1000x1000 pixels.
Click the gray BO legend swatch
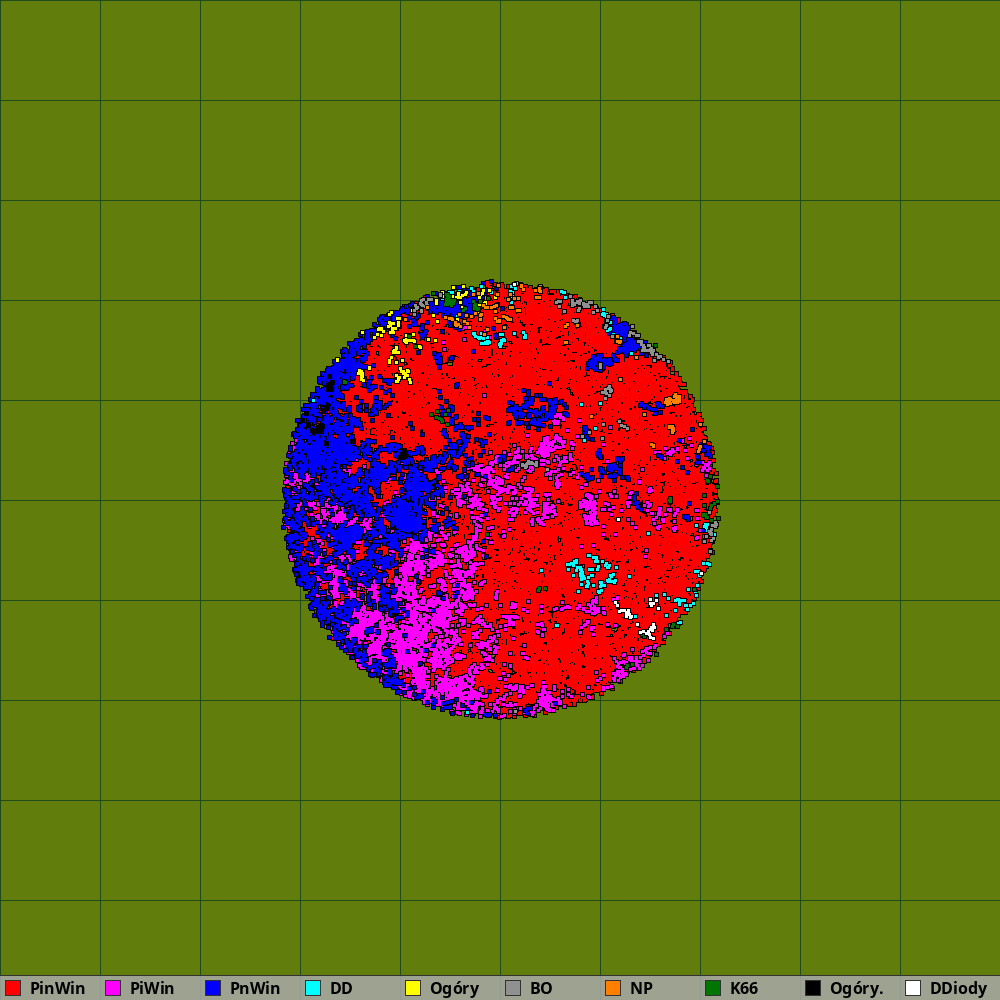tap(513, 988)
